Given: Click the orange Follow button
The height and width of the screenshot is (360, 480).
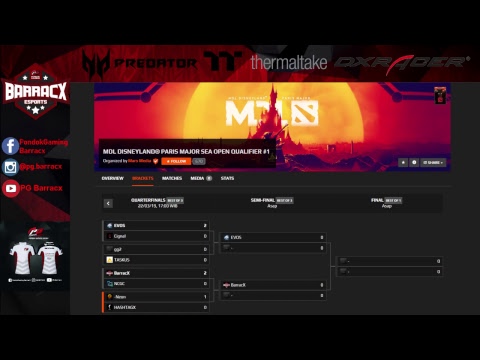Looking at the screenshot, I should click(x=176, y=161).
